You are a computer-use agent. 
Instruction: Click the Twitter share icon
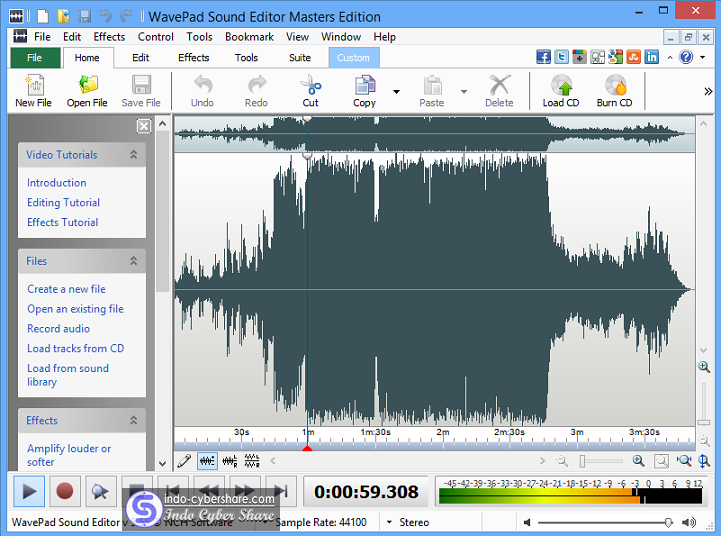[x=561, y=57]
